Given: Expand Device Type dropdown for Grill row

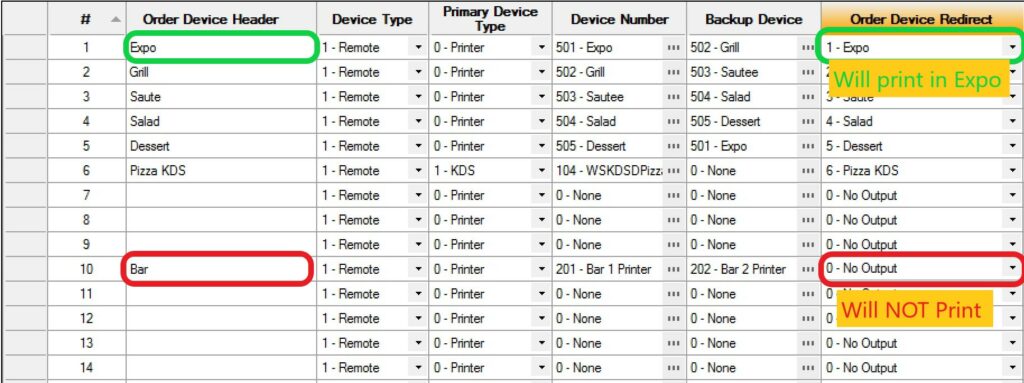Looking at the screenshot, I should (418, 72).
